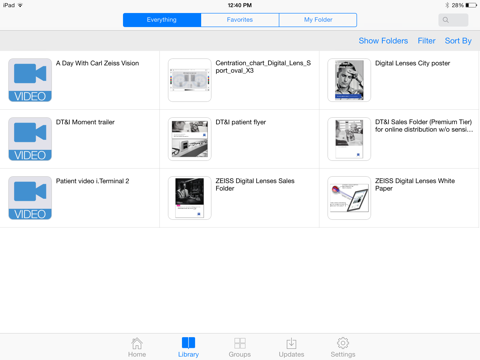Switch to the My Folder tab
The image size is (480, 360).
click(318, 20)
